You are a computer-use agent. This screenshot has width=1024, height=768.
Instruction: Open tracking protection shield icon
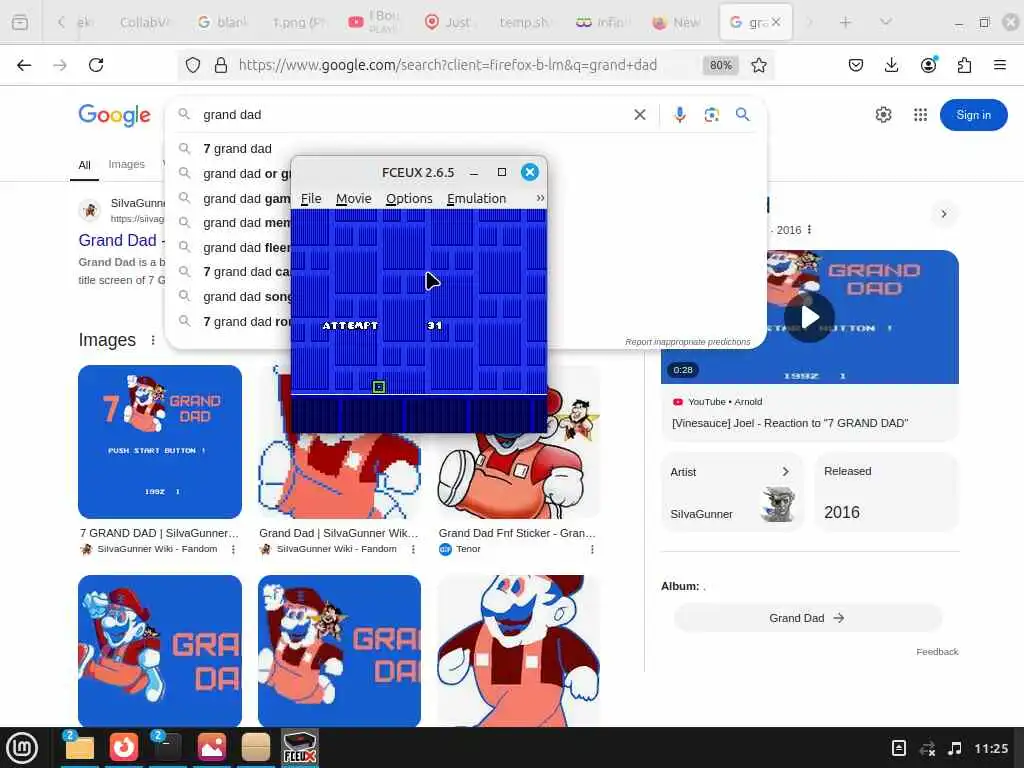click(193, 65)
